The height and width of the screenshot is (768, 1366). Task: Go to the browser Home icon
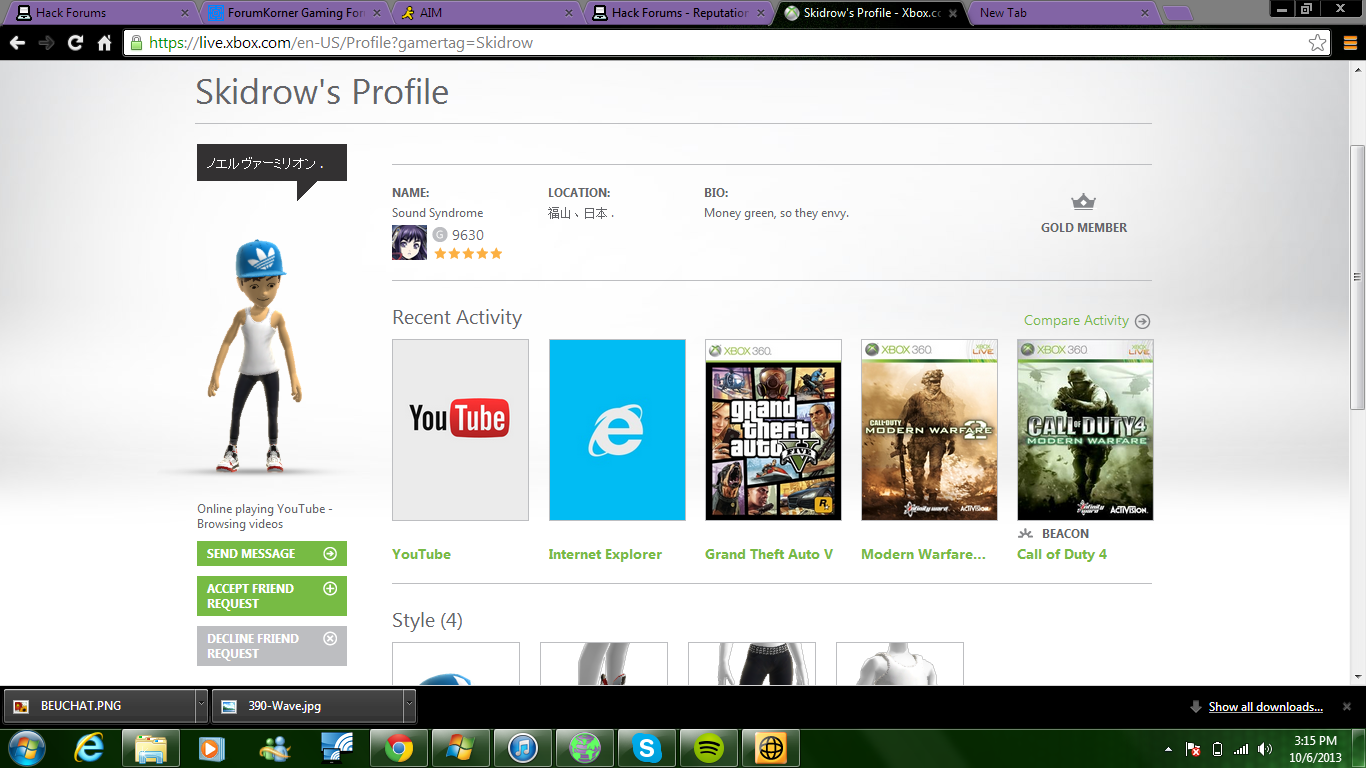tap(104, 43)
